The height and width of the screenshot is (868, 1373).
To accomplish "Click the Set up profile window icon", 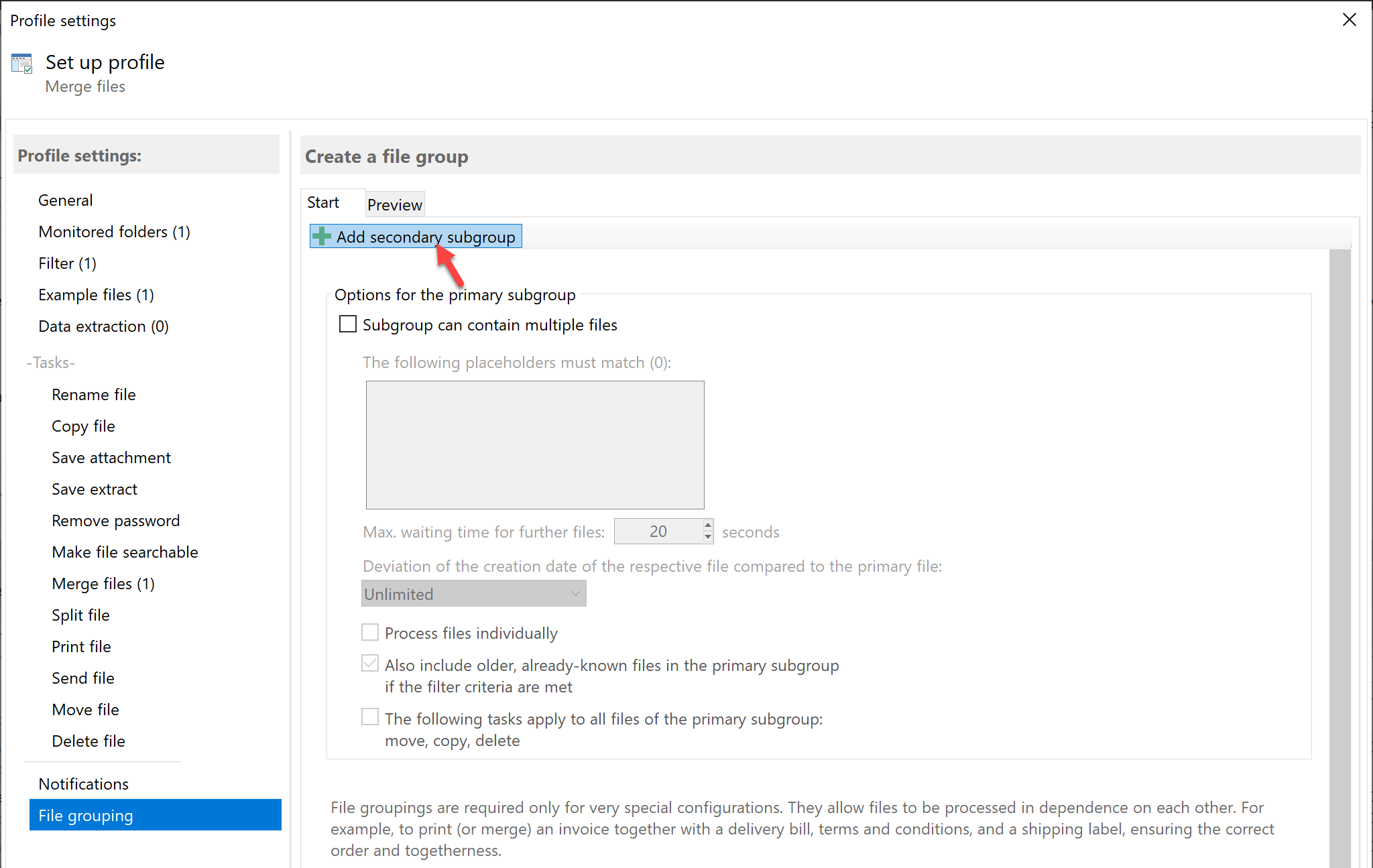I will 21,63.
